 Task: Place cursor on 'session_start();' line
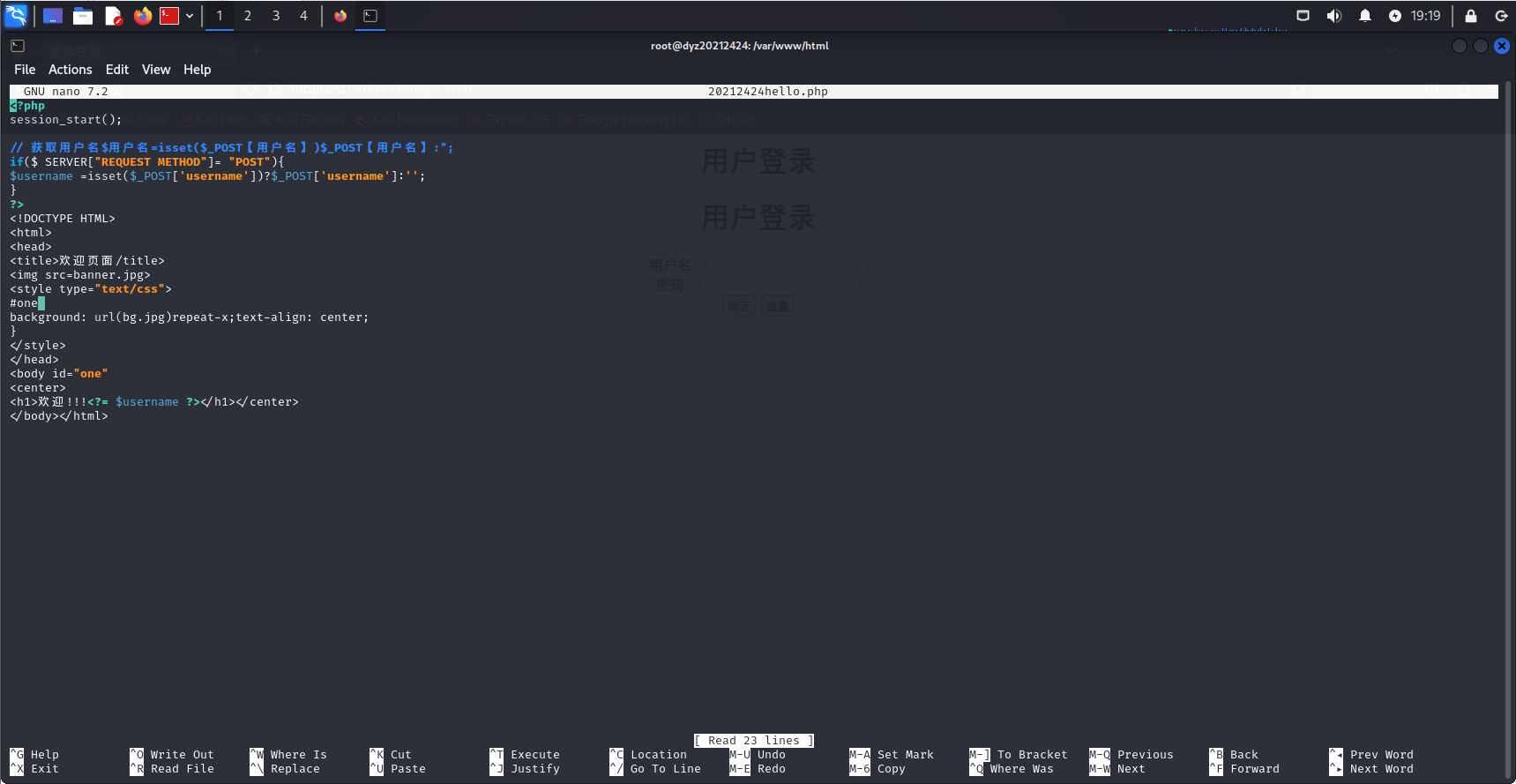[66, 120]
